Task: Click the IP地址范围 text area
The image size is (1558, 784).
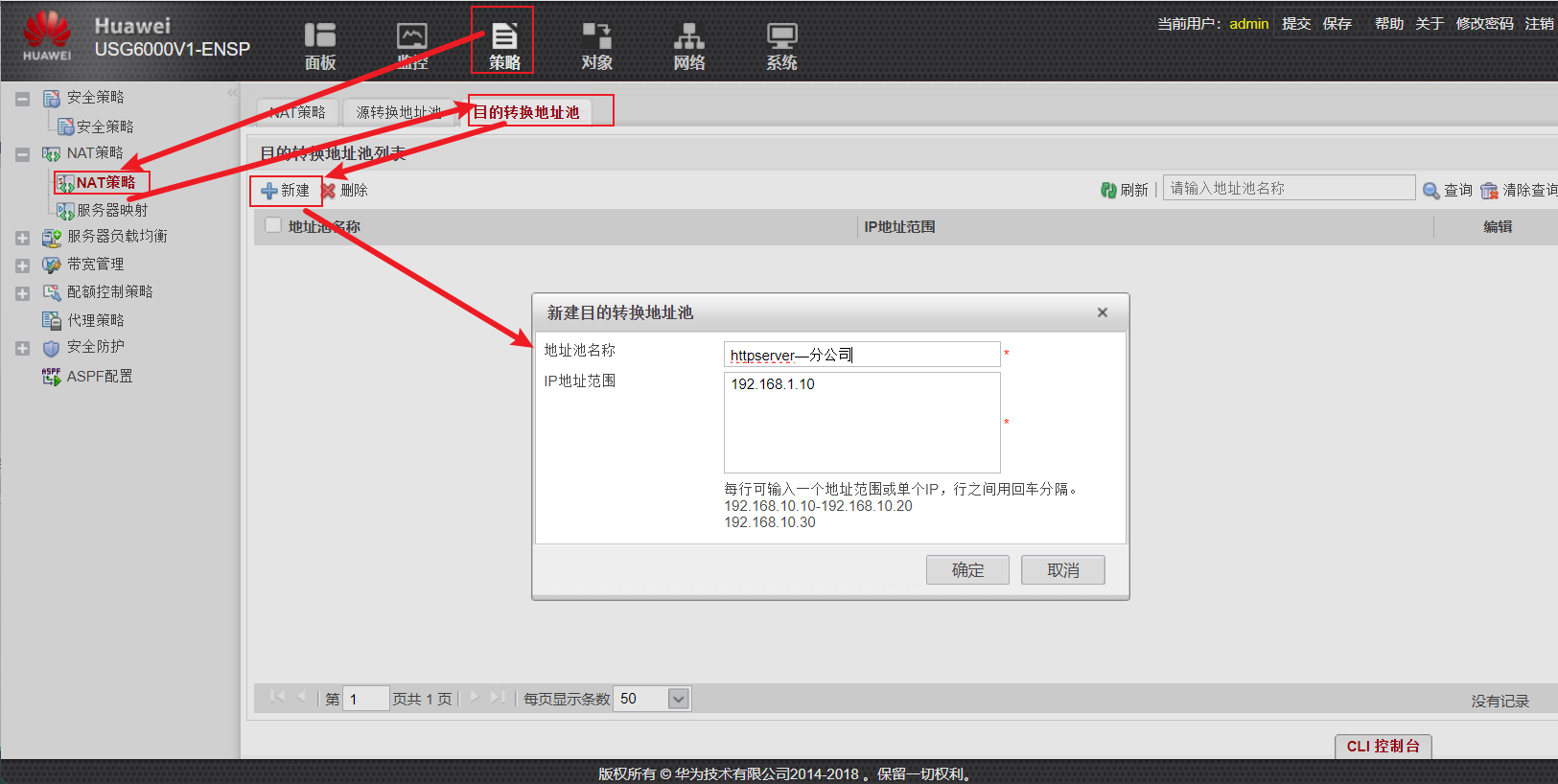Action: click(x=862, y=423)
